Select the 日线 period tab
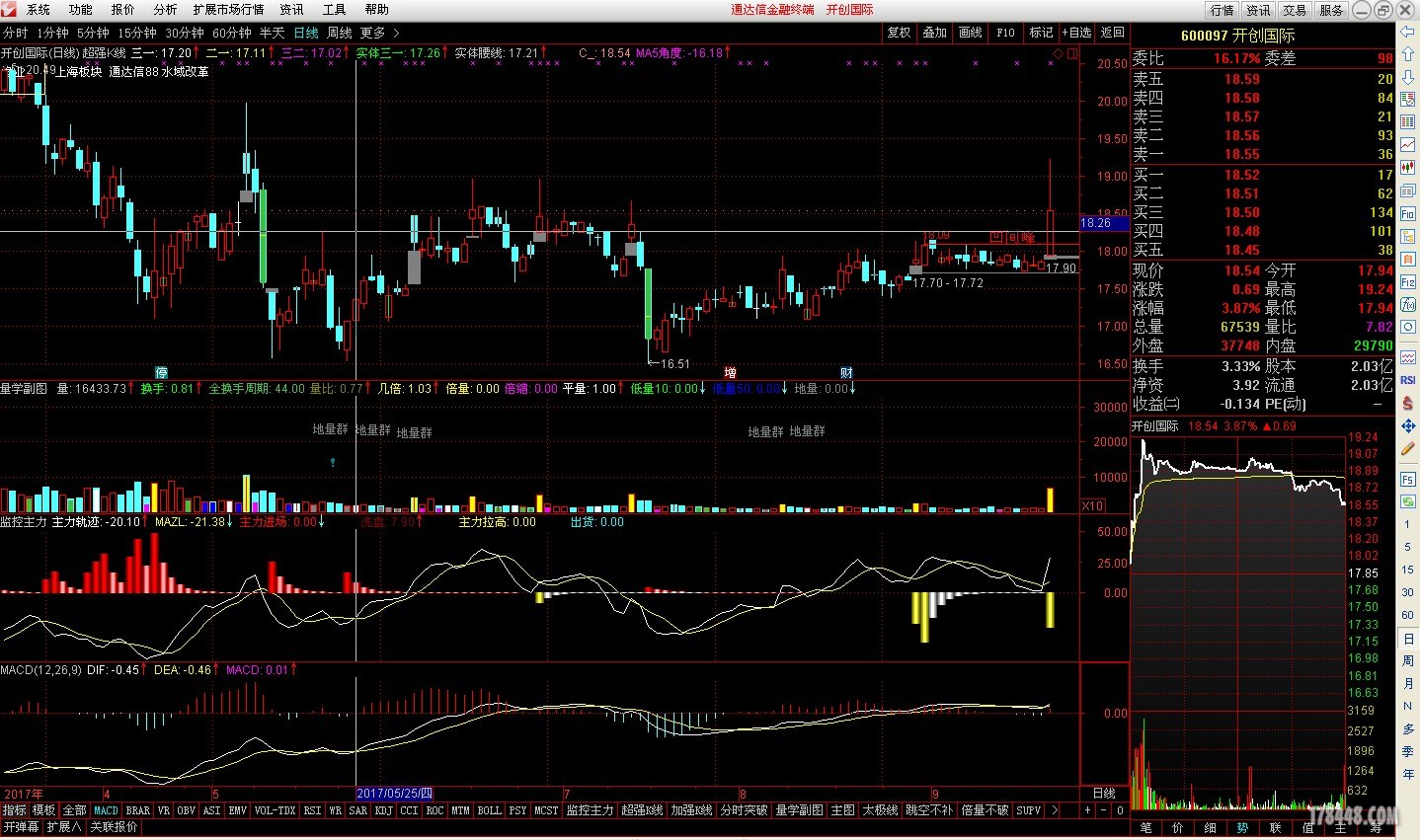The height and width of the screenshot is (840, 1420). coord(306,33)
